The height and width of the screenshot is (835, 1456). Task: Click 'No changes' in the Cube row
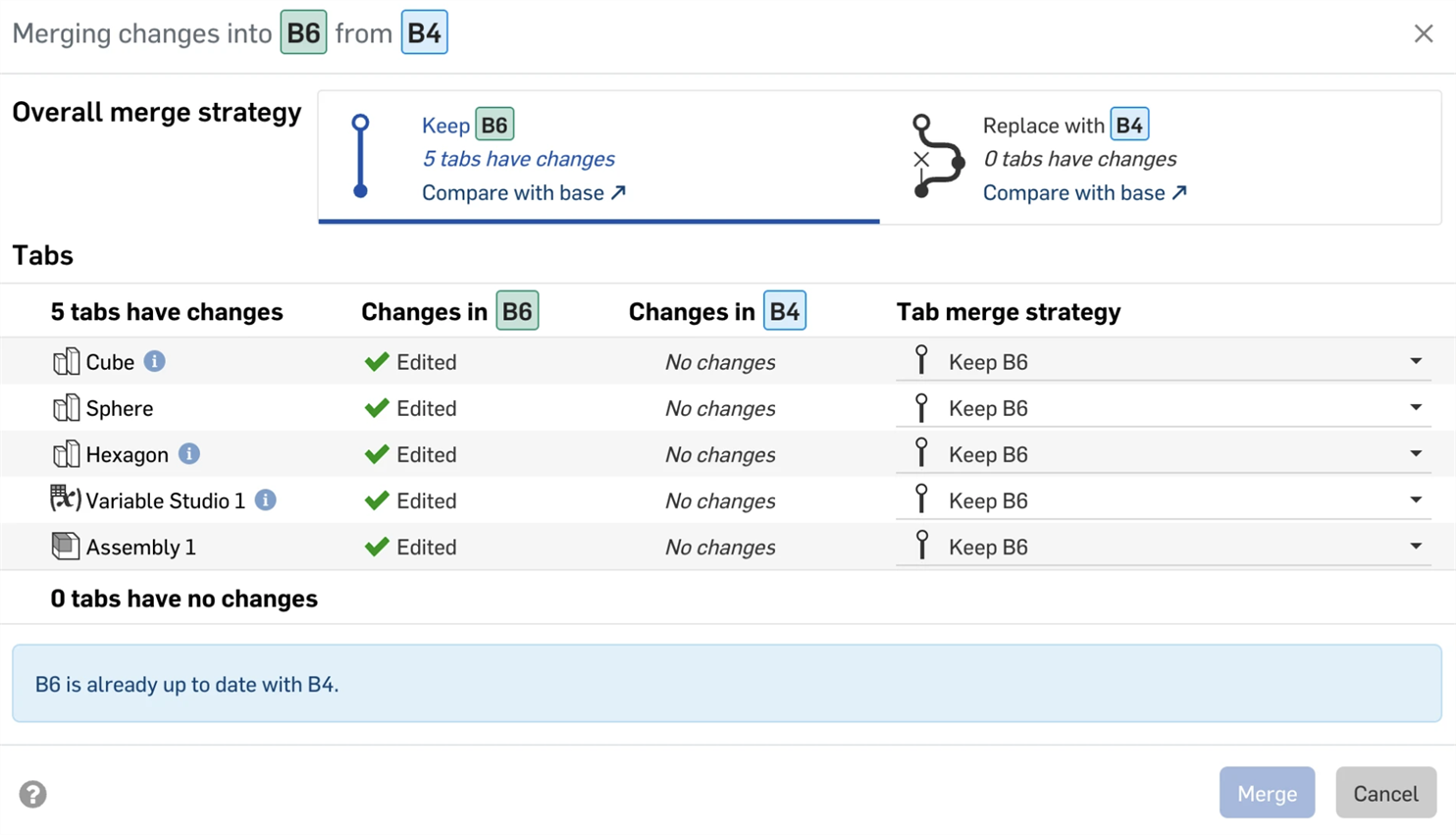720,362
